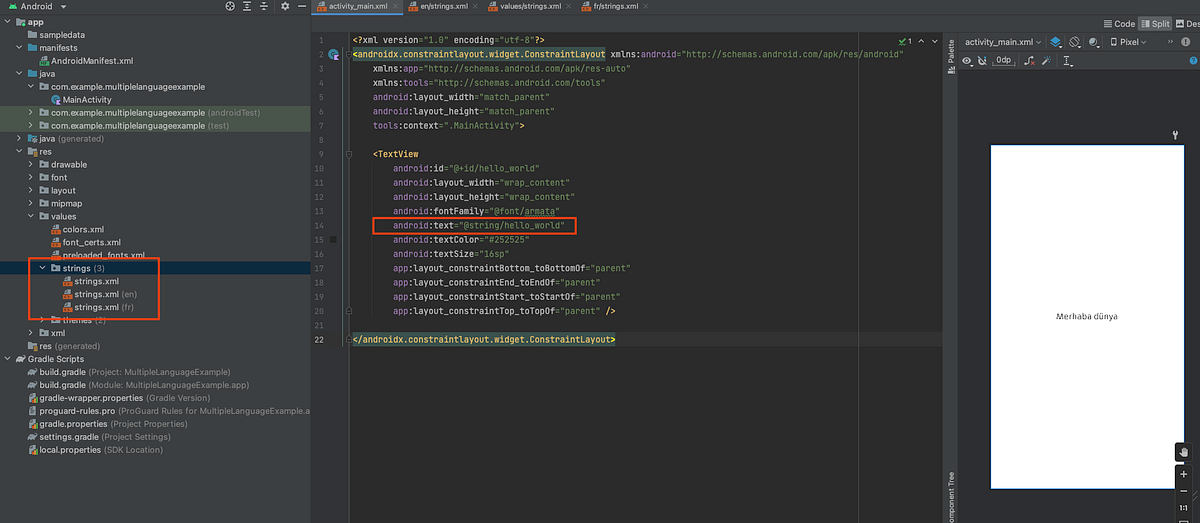The height and width of the screenshot is (523, 1200).
Task: Select MainActivity in project tree
Action: [81, 99]
